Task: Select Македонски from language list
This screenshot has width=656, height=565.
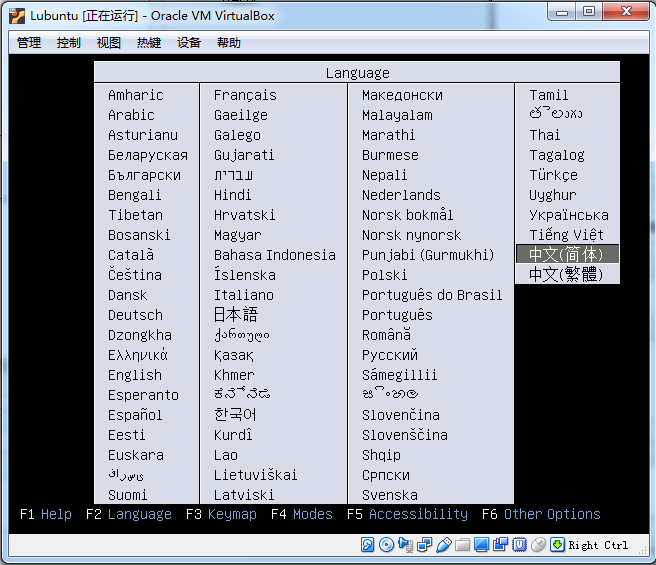Action: [402, 95]
